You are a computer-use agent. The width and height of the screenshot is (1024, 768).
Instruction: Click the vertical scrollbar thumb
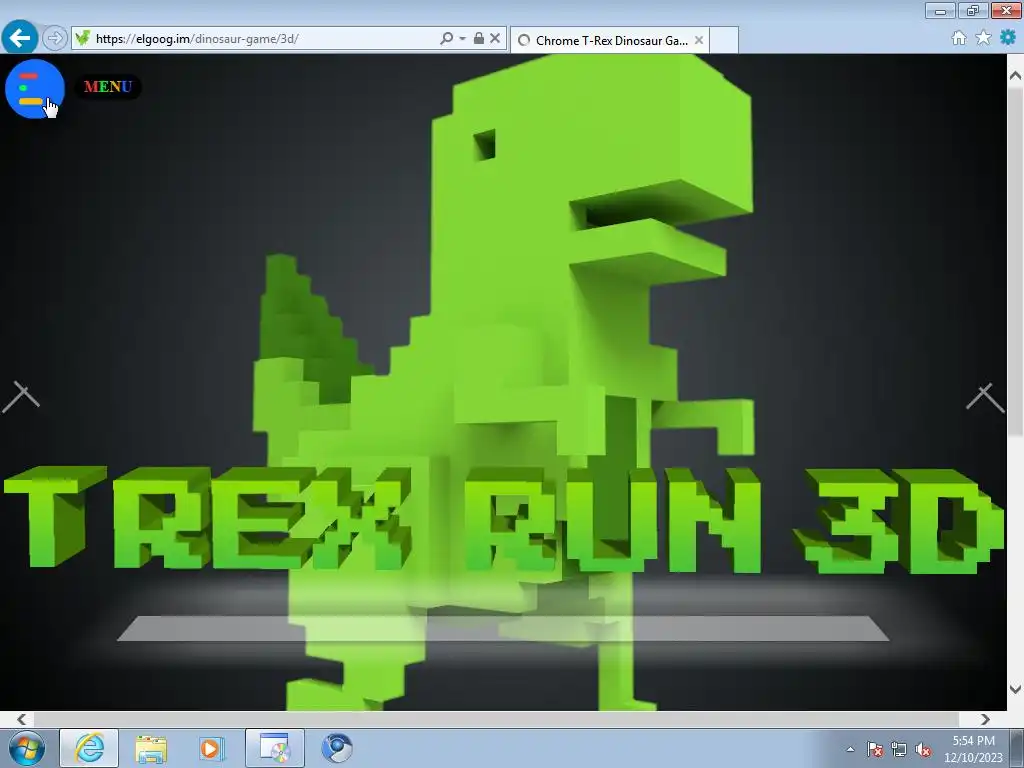[1016, 261]
